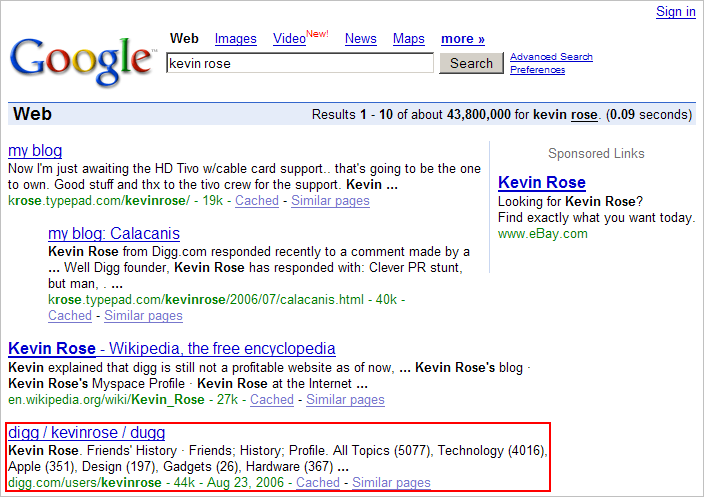This screenshot has height=497, width=704.
Task: Open Advanced Search
Action: (x=551, y=57)
